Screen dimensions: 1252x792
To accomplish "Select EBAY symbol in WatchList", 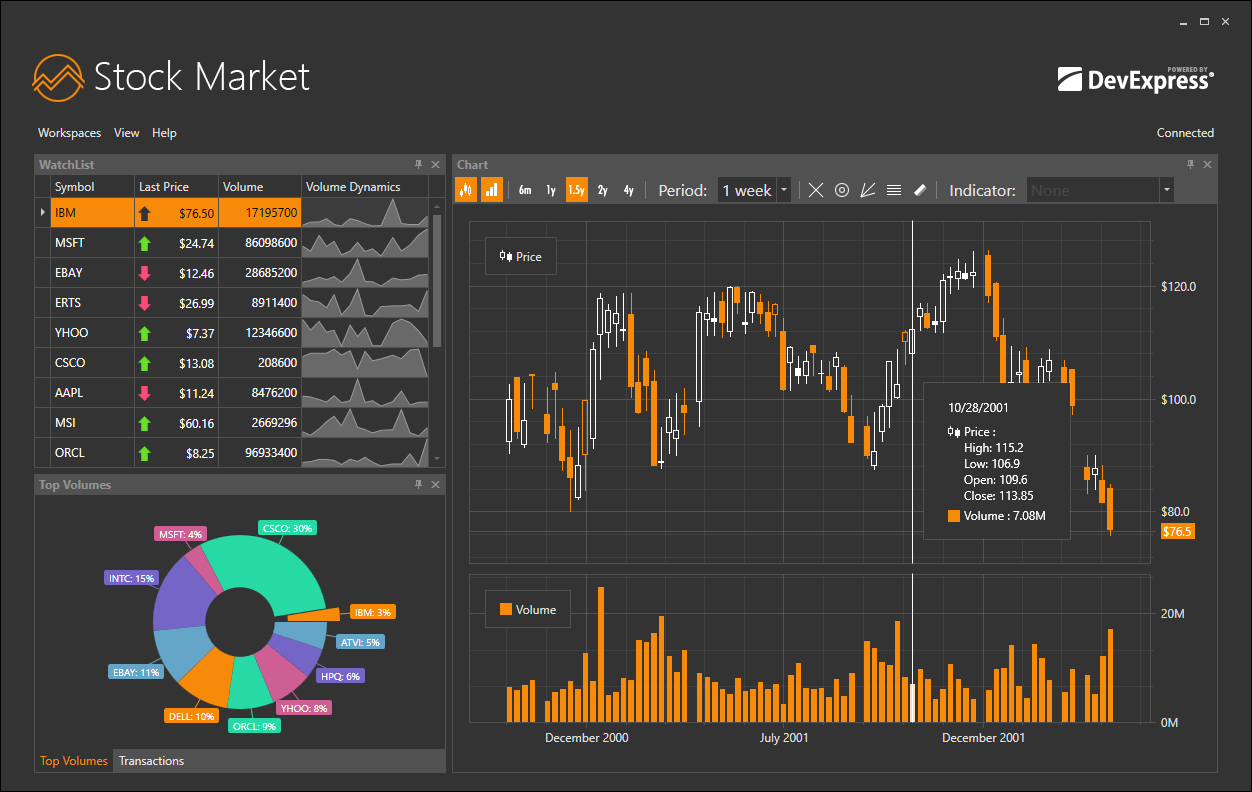I will (x=69, y=273).
